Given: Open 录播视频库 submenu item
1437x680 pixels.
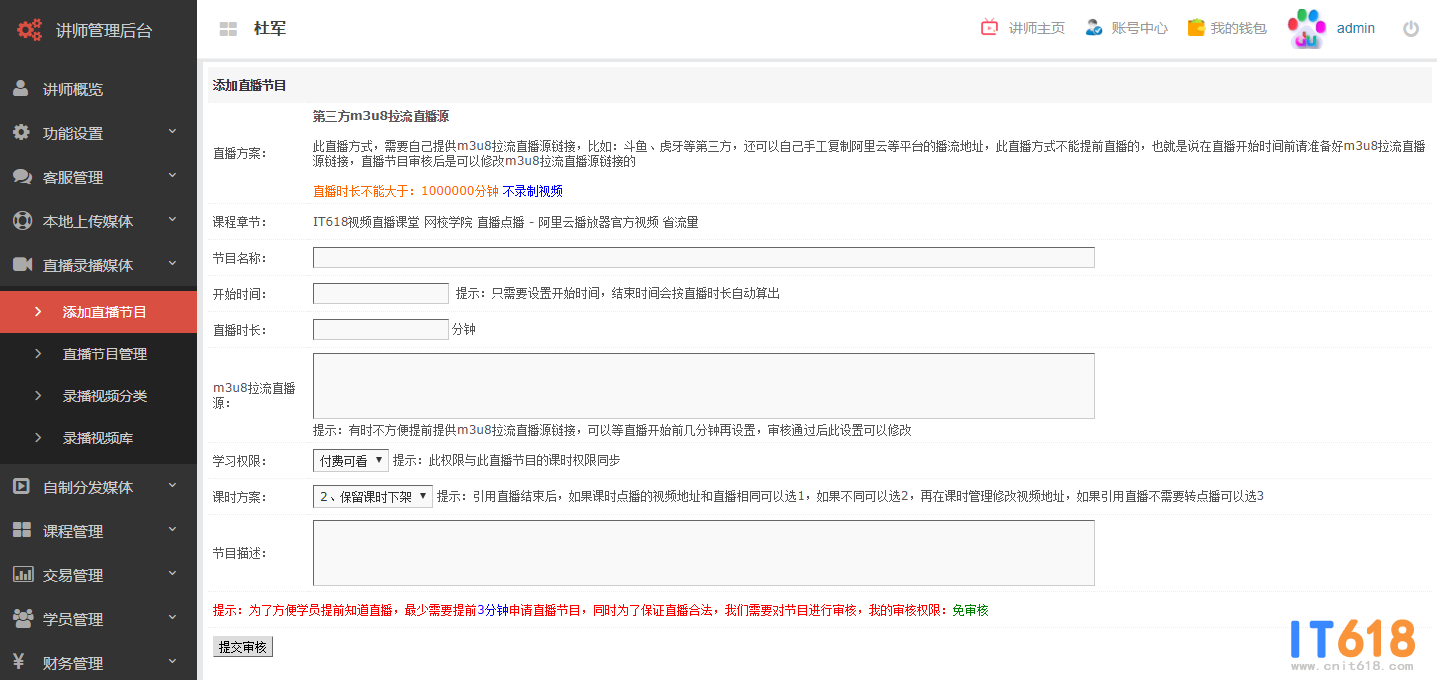Looking at the screenshot, I should tap(98, 438).
